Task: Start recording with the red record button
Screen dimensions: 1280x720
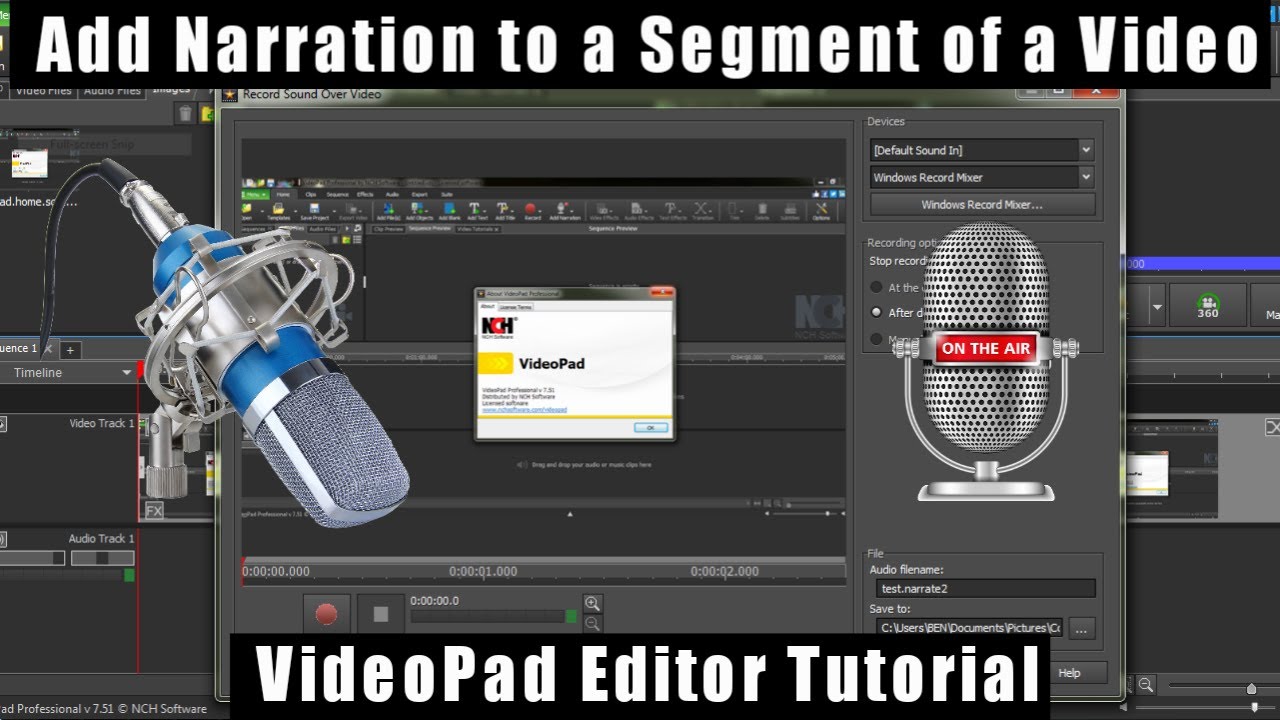Action: tap(326, 614)
